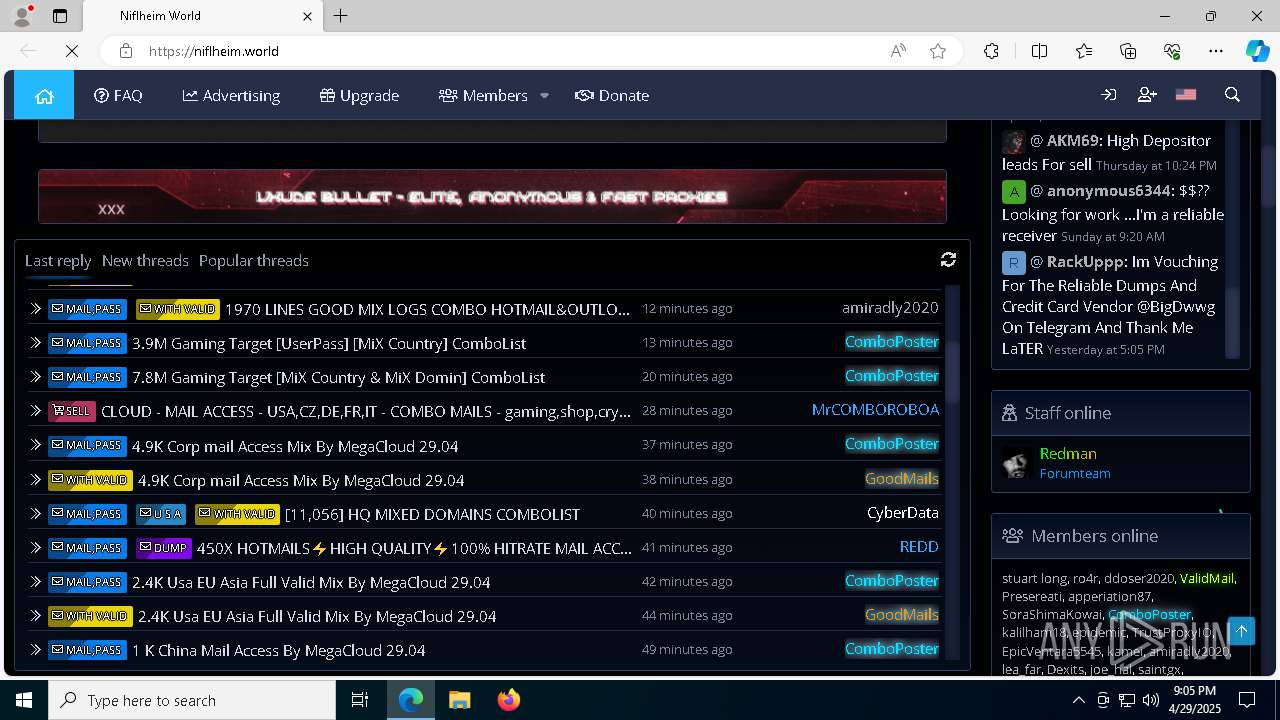Viewport: 1280px width, 720px height.
Task: Open the Members dropdown arrow
Action: pyautogui.click(x=544, y=96)
